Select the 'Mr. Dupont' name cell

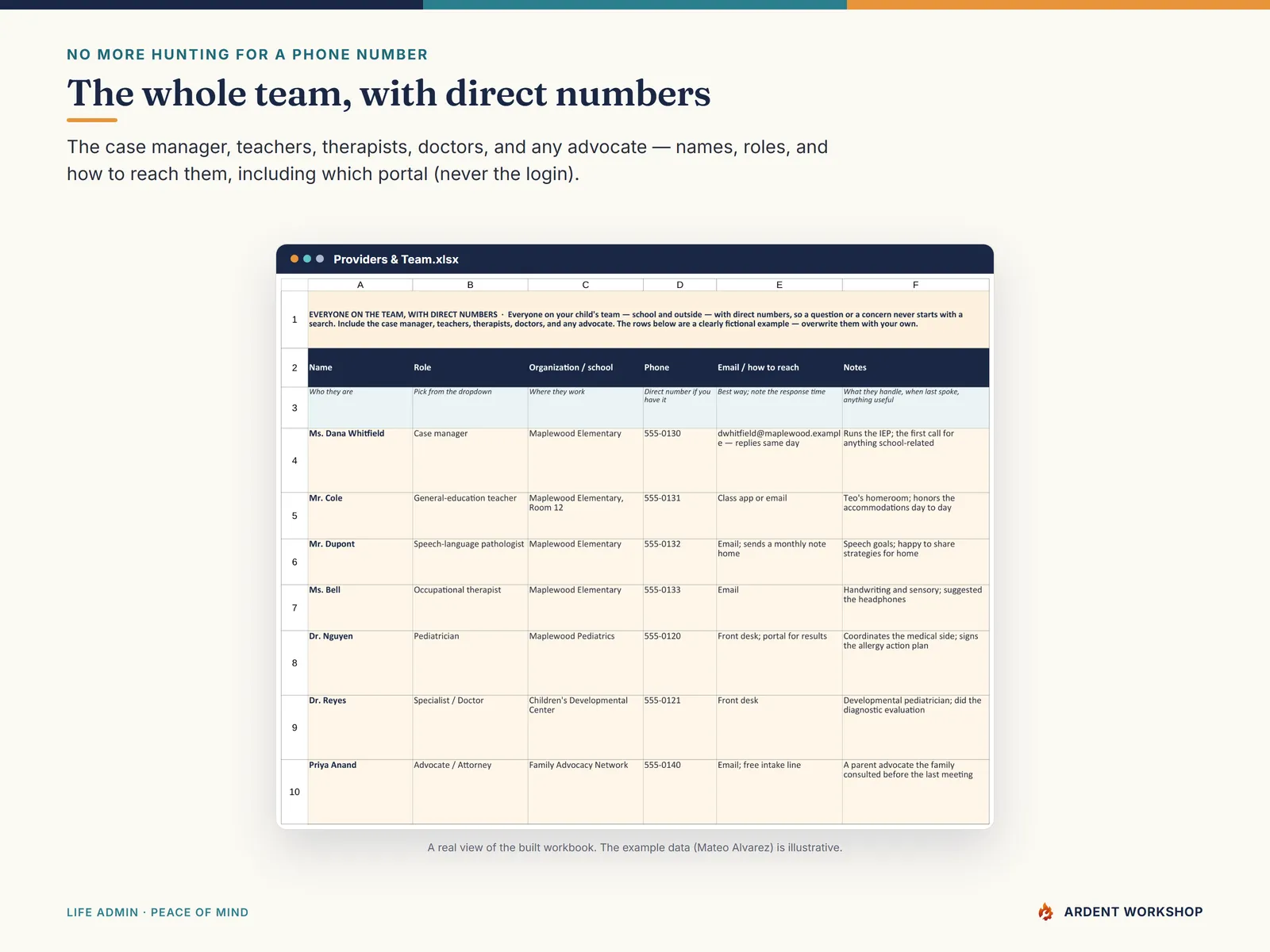click(360, 562)
